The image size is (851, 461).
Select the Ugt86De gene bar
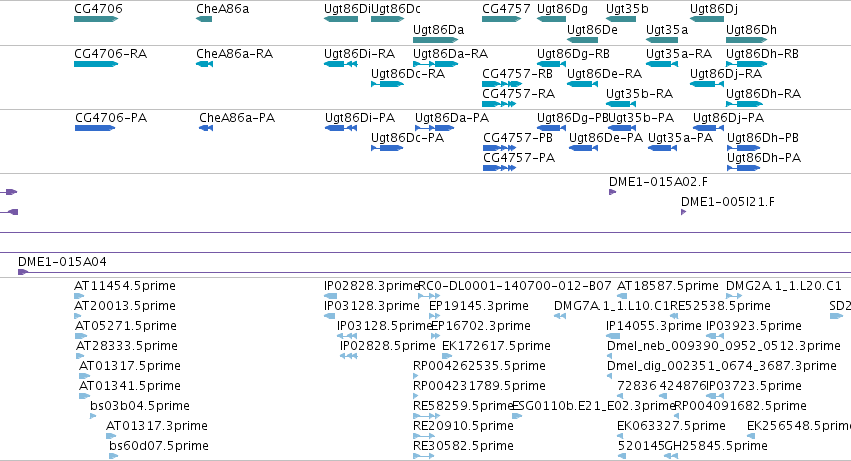582,40
